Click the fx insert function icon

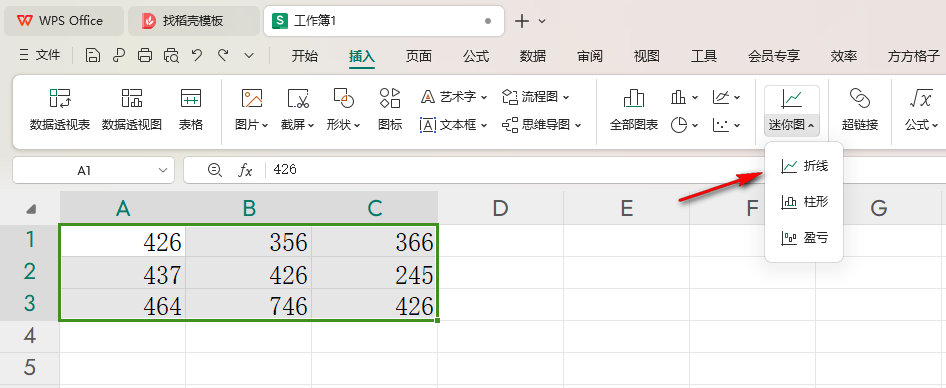tap(245, 170)
